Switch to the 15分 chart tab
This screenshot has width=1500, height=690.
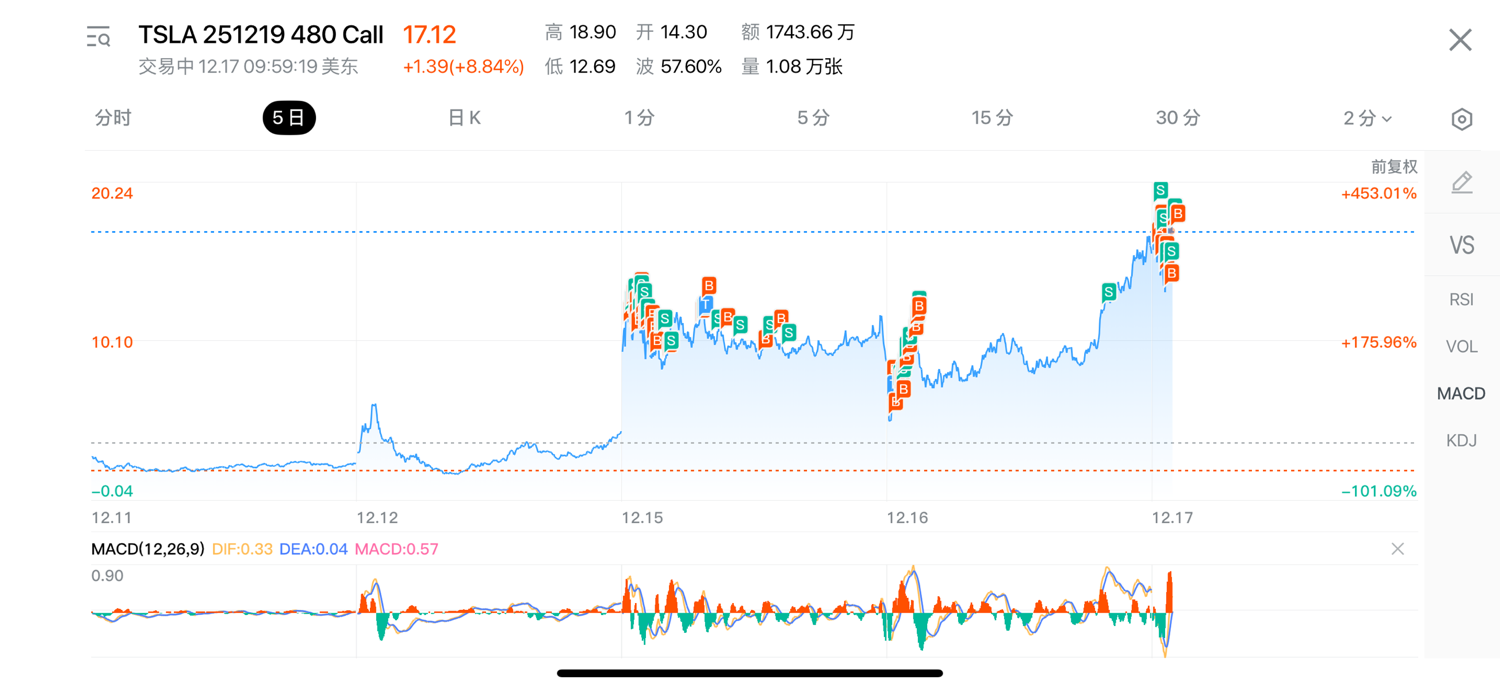tap(992, 118)
